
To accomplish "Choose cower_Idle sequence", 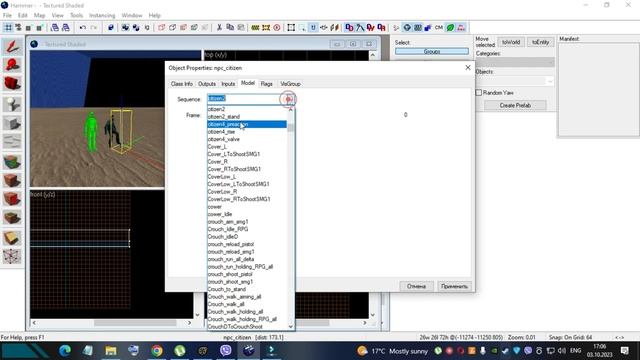I will pos(247,214).
